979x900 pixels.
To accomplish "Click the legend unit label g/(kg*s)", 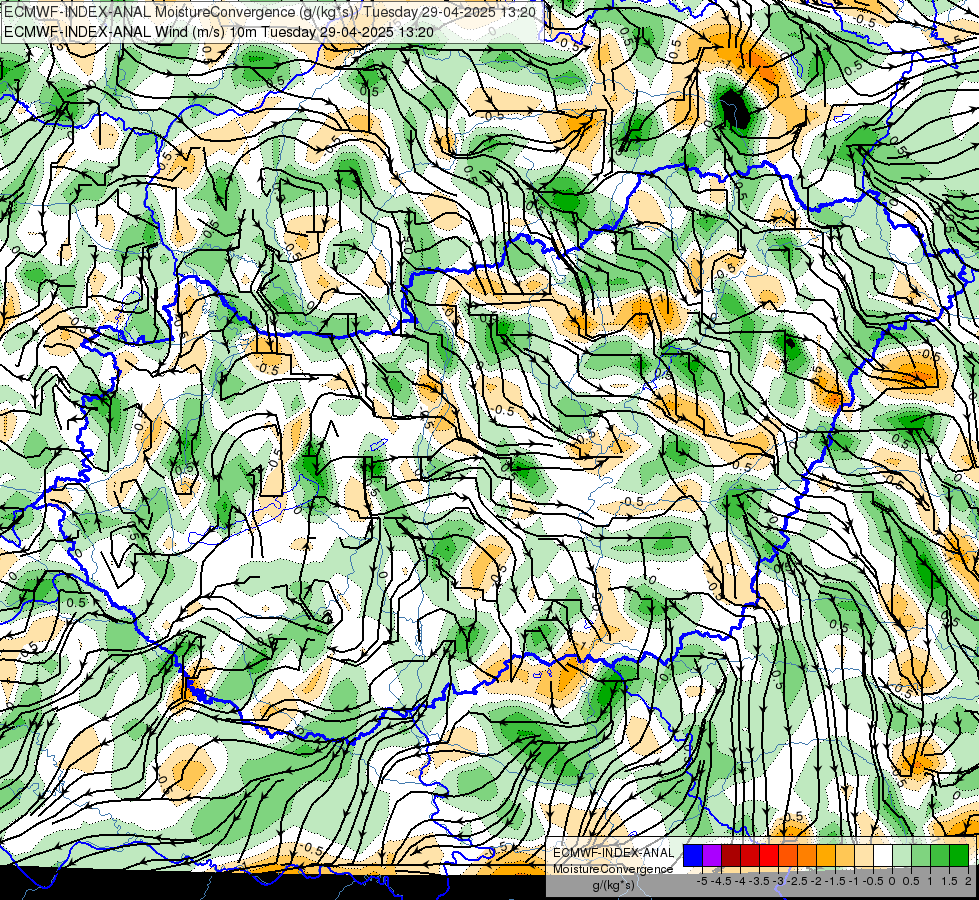I will pos(614,886).
